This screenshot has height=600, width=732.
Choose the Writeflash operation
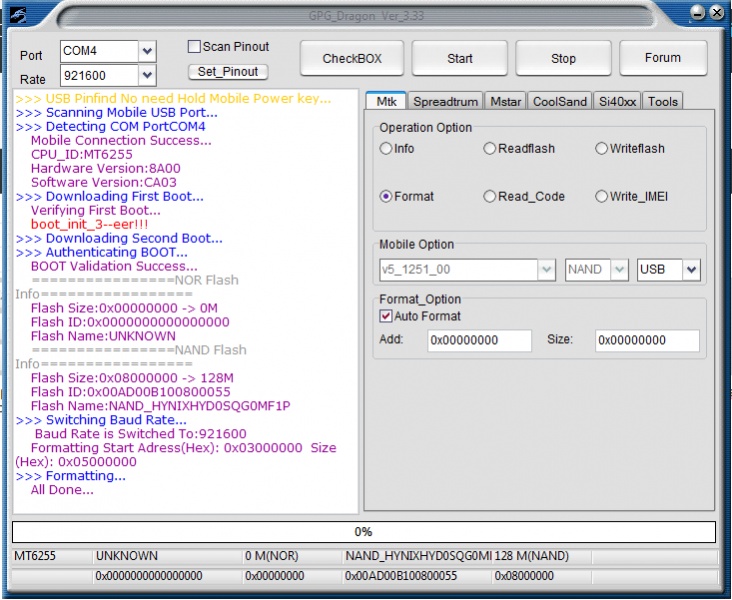tap(601, 148)
